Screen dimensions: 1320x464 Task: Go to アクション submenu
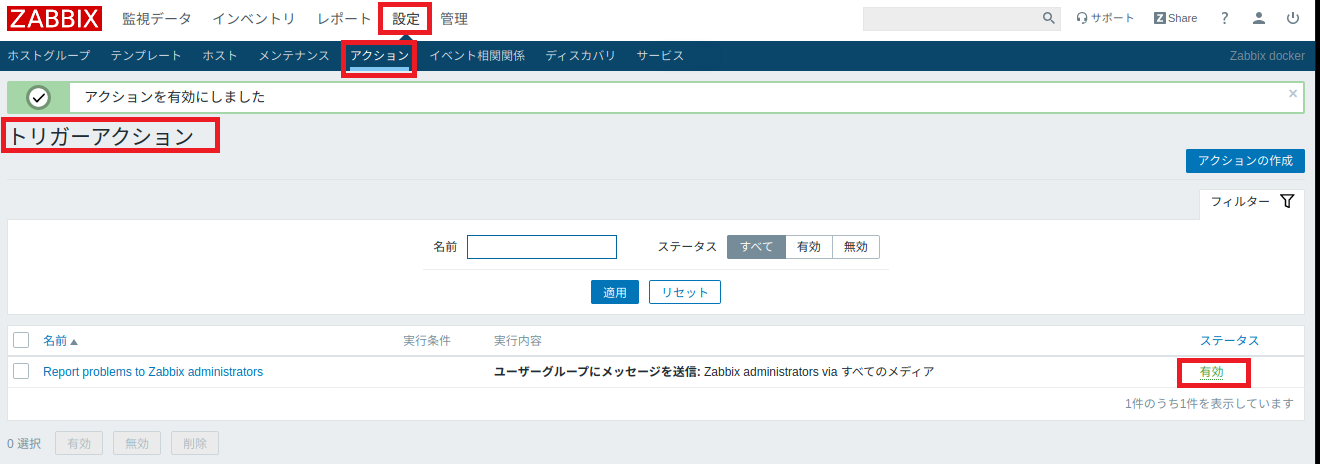point(380,56)
